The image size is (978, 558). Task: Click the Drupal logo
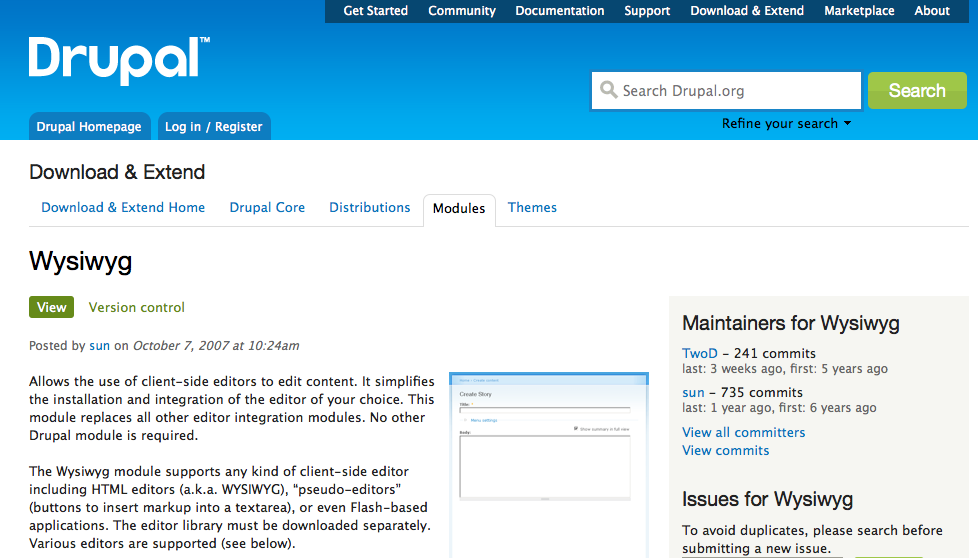(119, 60)
